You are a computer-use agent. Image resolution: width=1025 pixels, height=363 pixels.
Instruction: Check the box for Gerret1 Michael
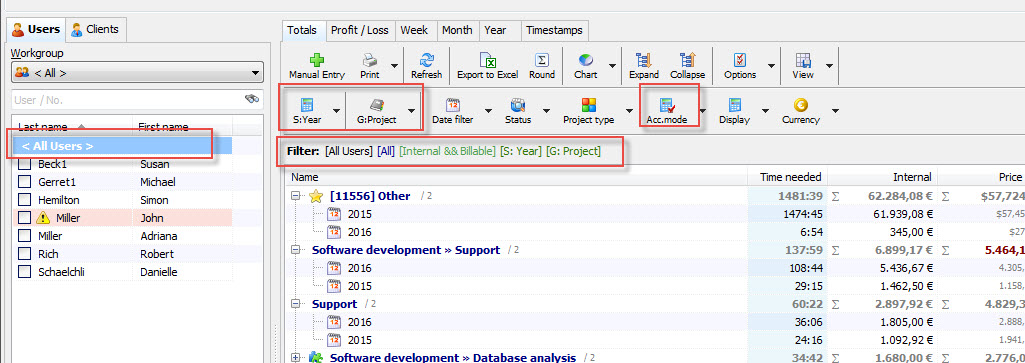tap(24, 182)
